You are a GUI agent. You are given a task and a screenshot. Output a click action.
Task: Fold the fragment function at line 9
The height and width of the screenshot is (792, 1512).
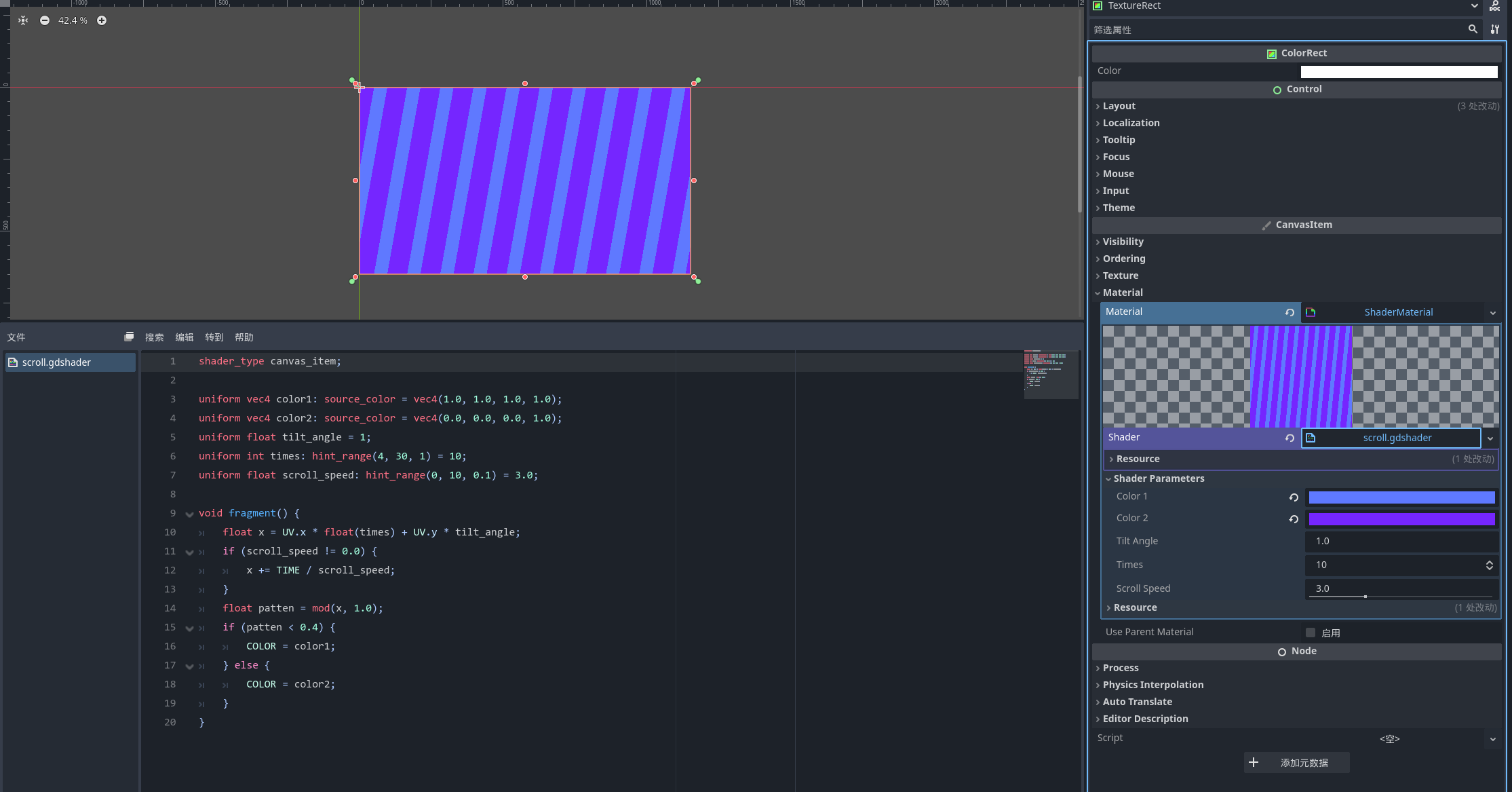[x=189, y=514]
